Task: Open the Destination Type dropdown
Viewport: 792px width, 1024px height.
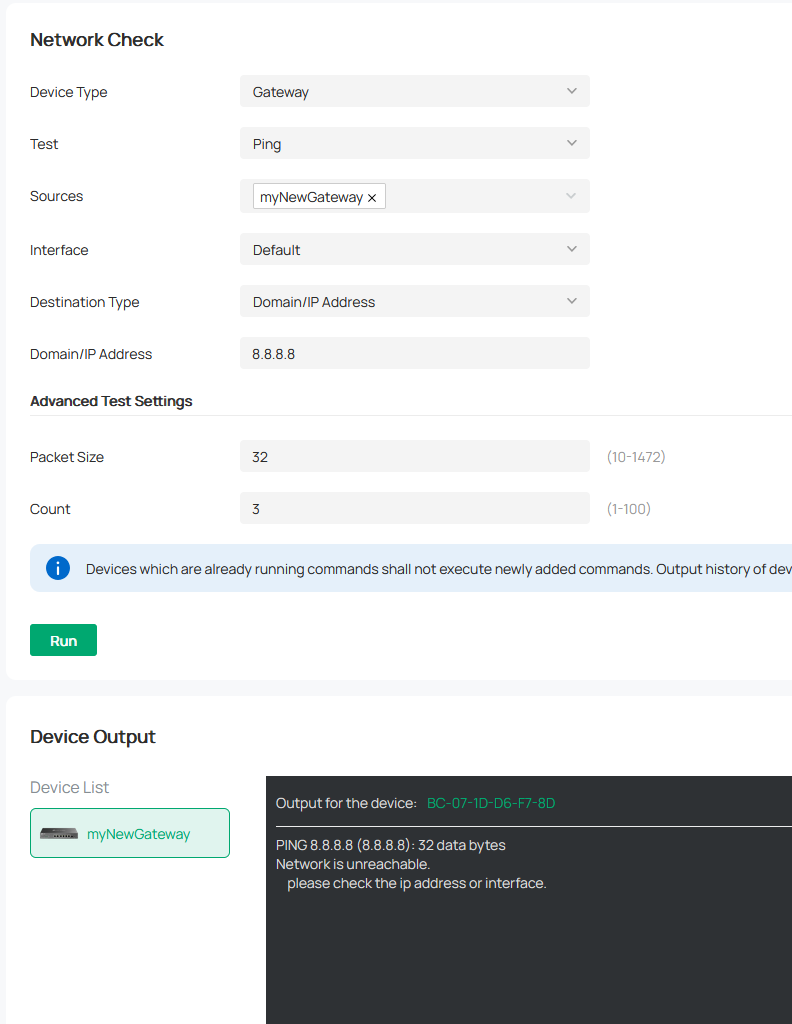Action: click(x=414, y=301)
